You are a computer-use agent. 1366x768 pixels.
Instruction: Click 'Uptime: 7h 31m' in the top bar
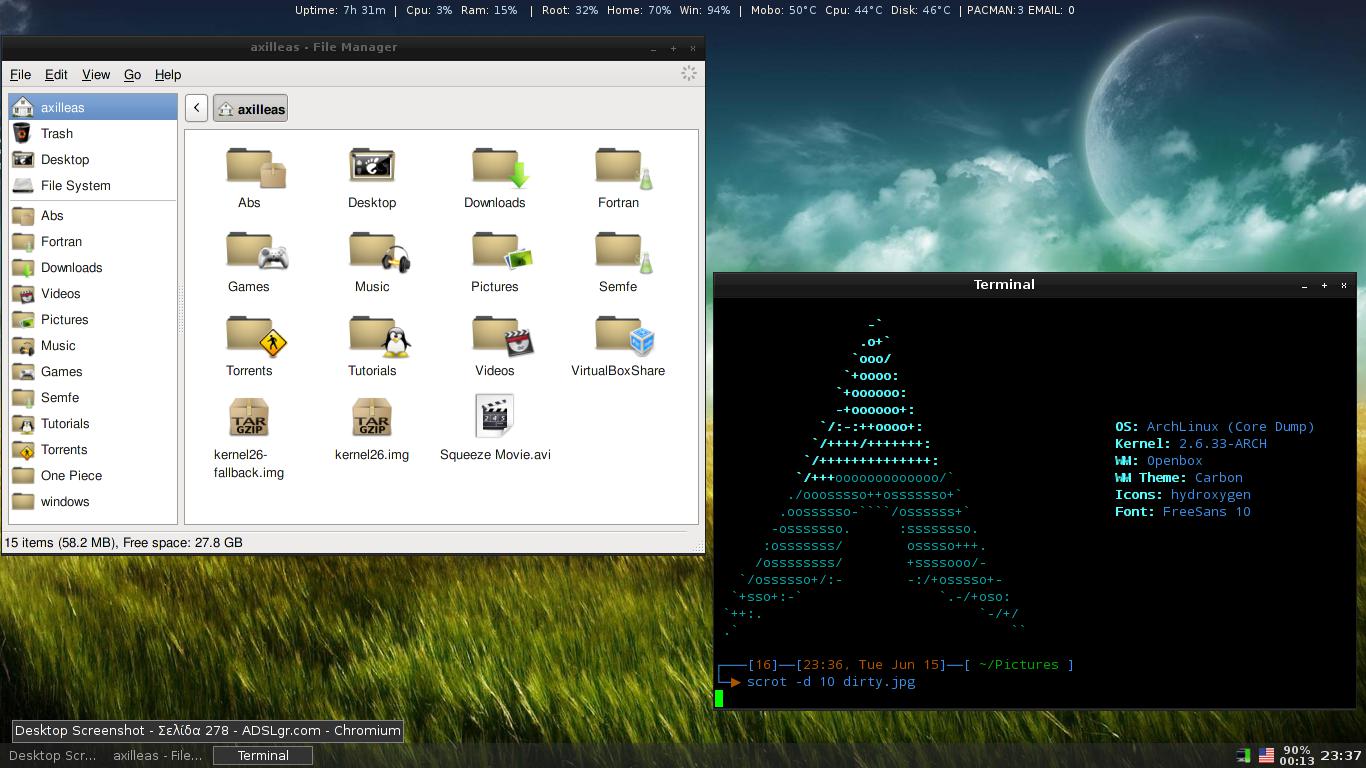[340, 10]
